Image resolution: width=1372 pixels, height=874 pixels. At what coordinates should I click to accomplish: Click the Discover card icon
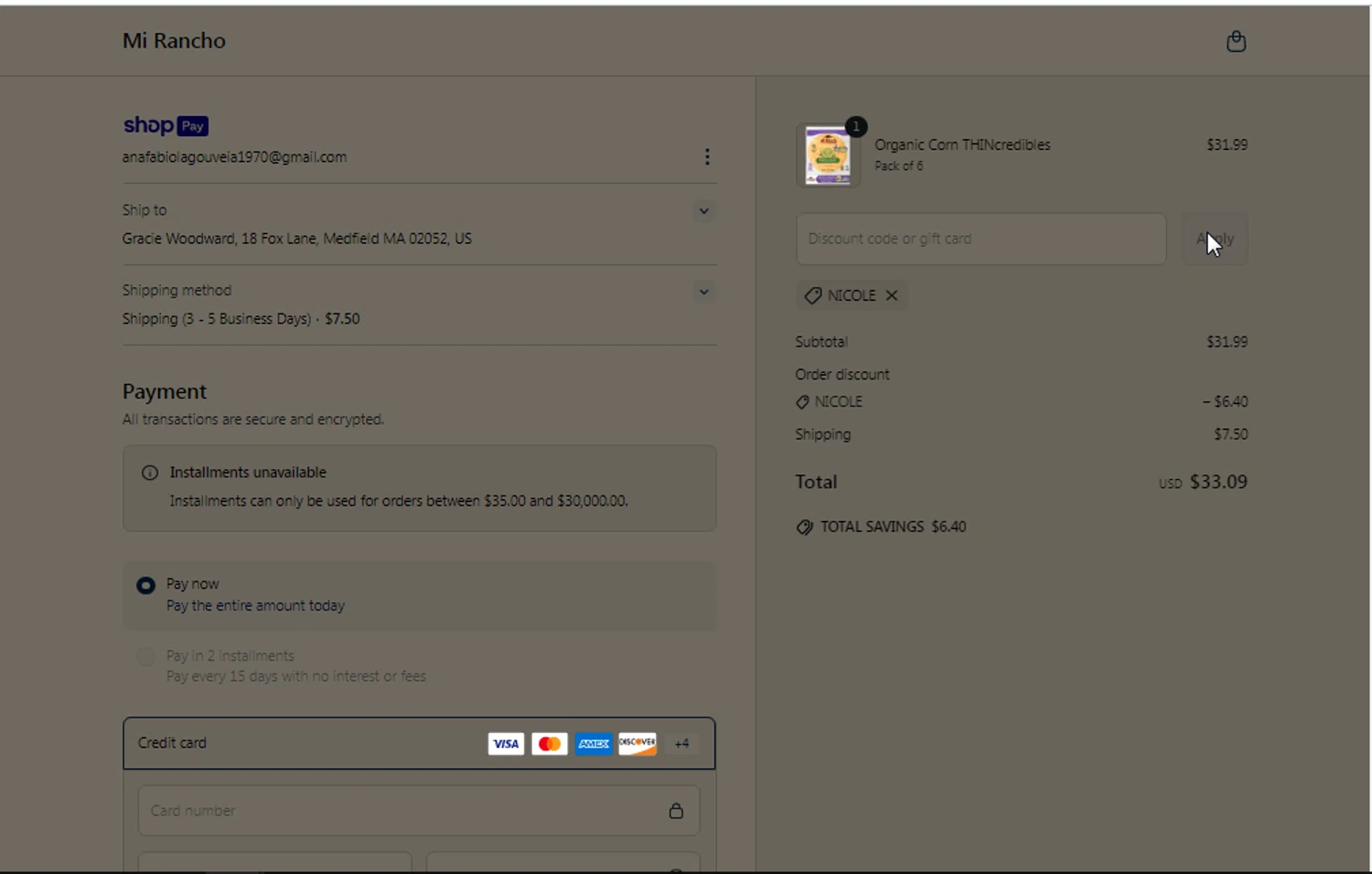tap(638, 744)
